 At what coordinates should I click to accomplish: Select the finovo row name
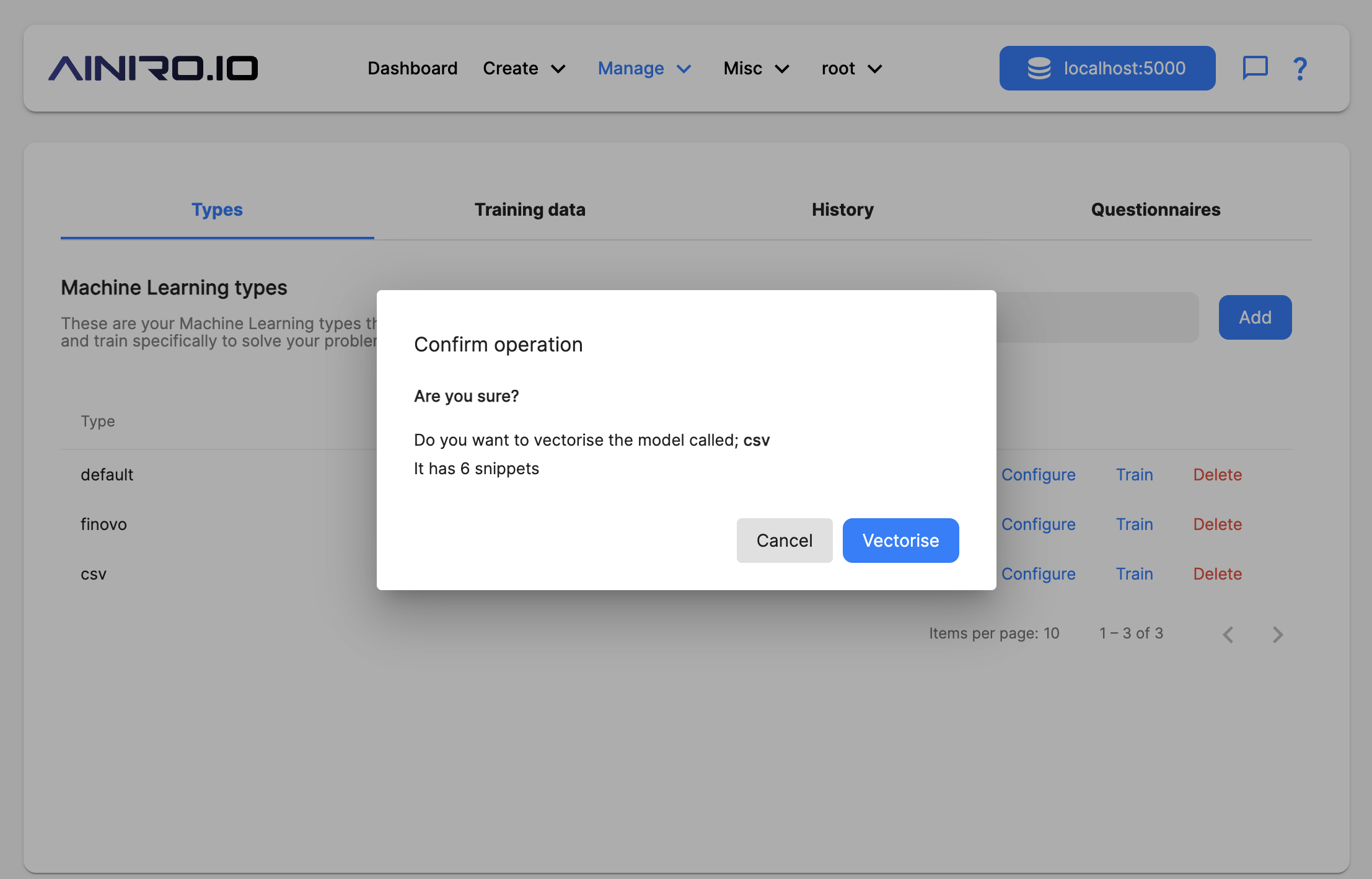pyautogui.click(x=103, y=524)
